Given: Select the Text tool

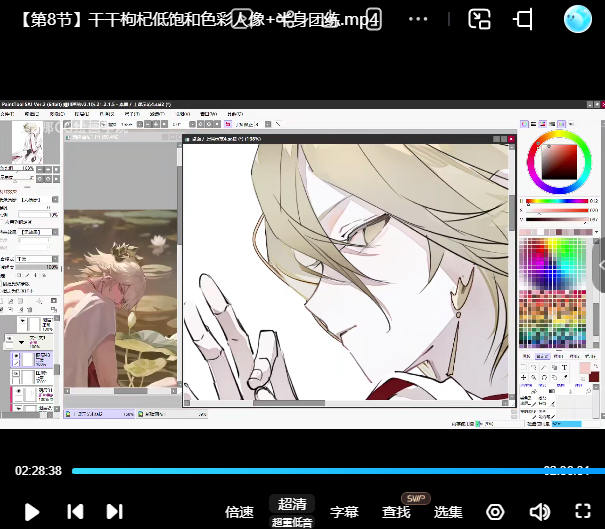Looking at the screenshot, I should pyautogui.click(x=564, y=367).
